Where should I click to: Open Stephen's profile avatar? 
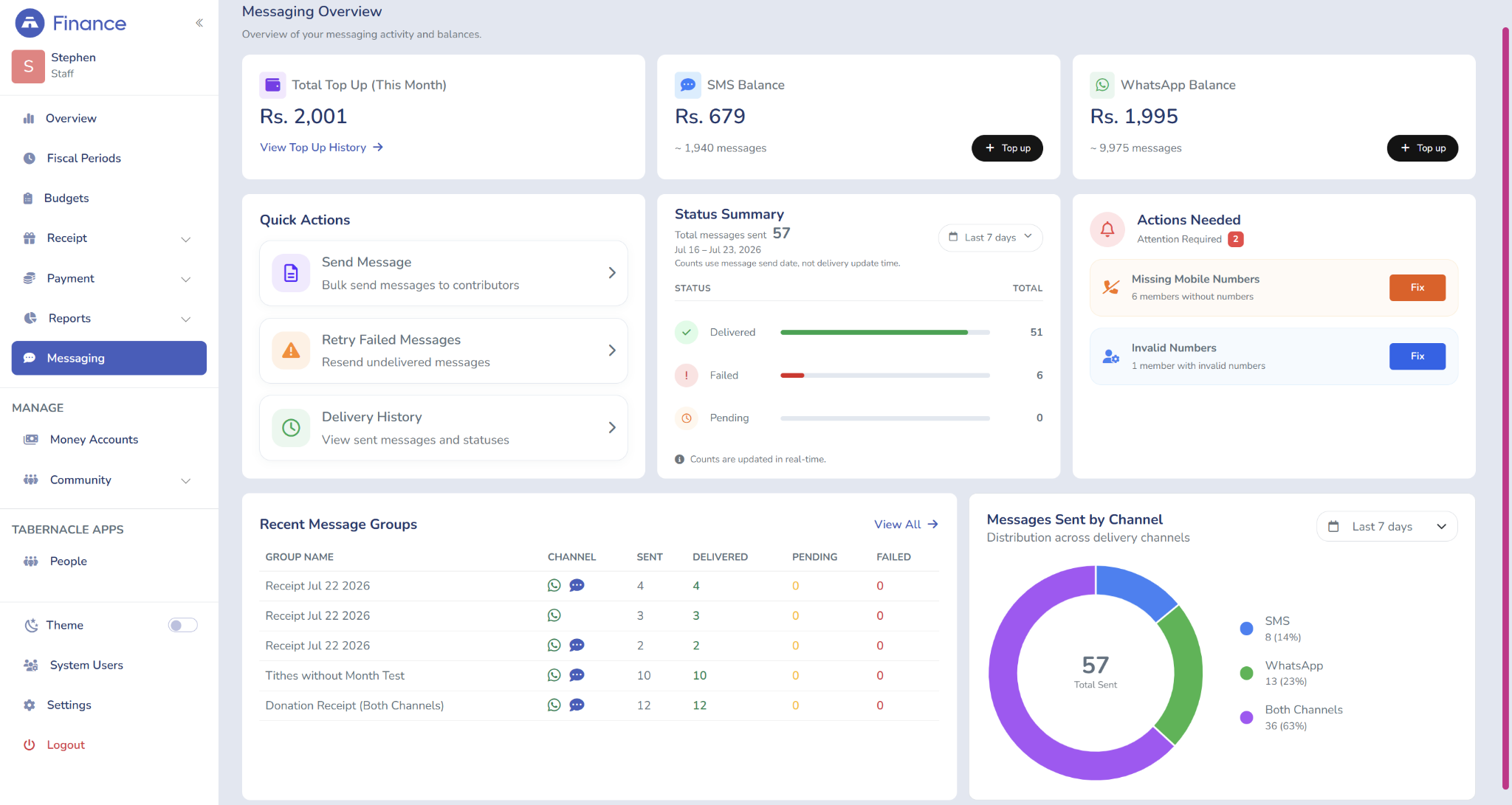28,66
